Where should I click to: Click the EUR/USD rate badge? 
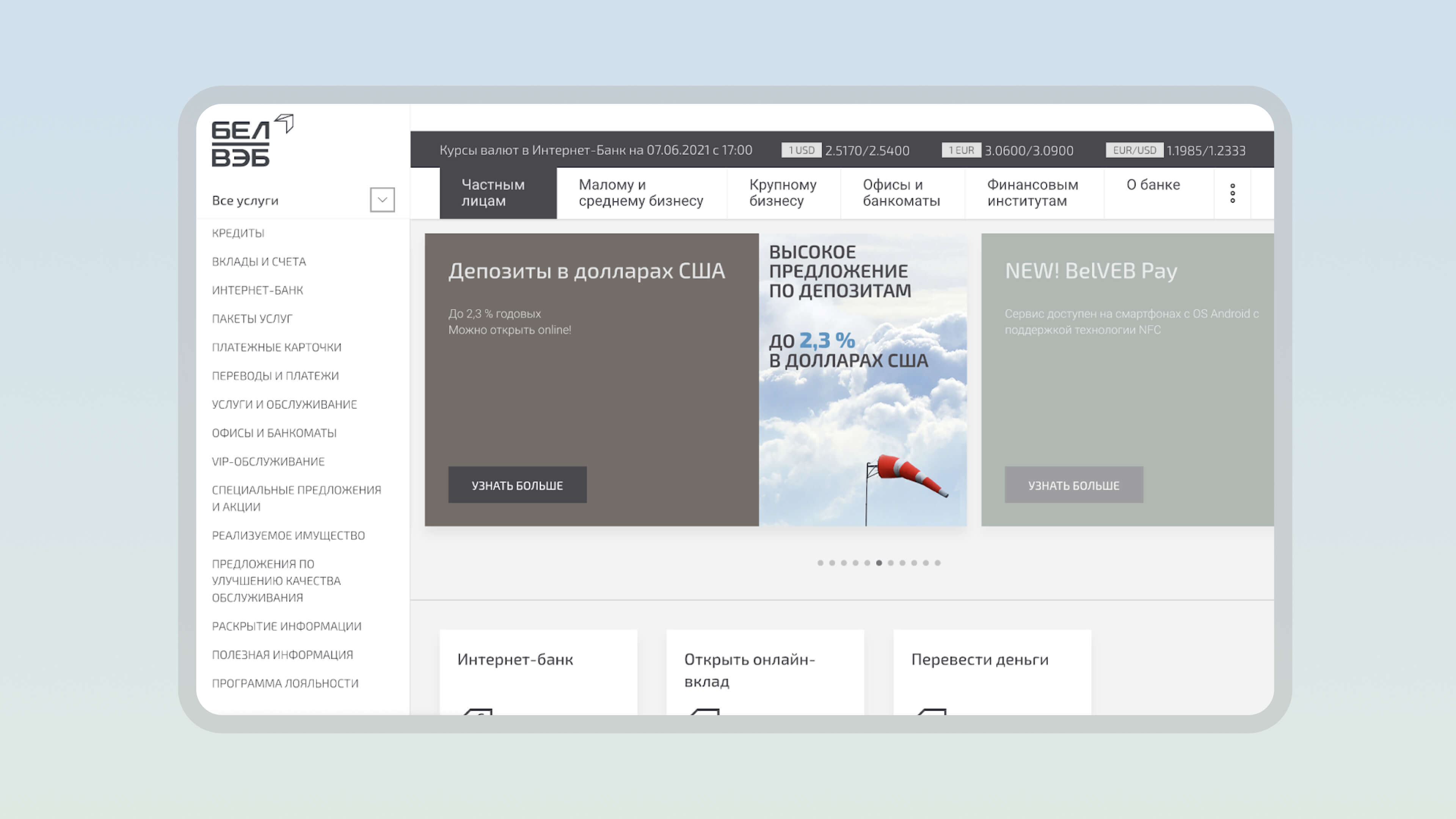(1133, 151)
